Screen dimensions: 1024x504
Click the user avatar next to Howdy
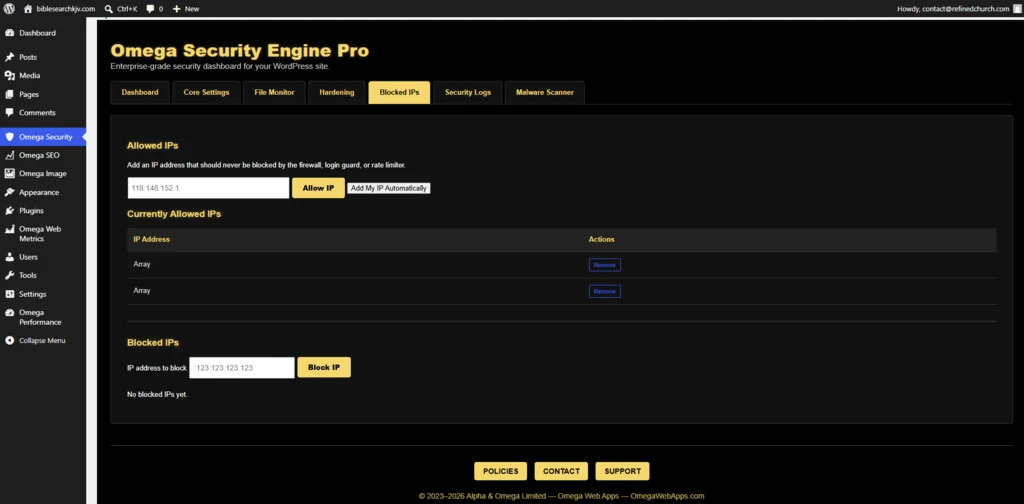click(1017, 8)
